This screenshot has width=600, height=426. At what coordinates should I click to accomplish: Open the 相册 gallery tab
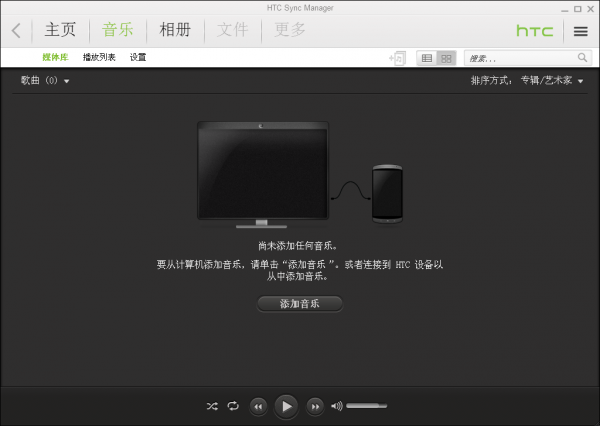(175, 30)
